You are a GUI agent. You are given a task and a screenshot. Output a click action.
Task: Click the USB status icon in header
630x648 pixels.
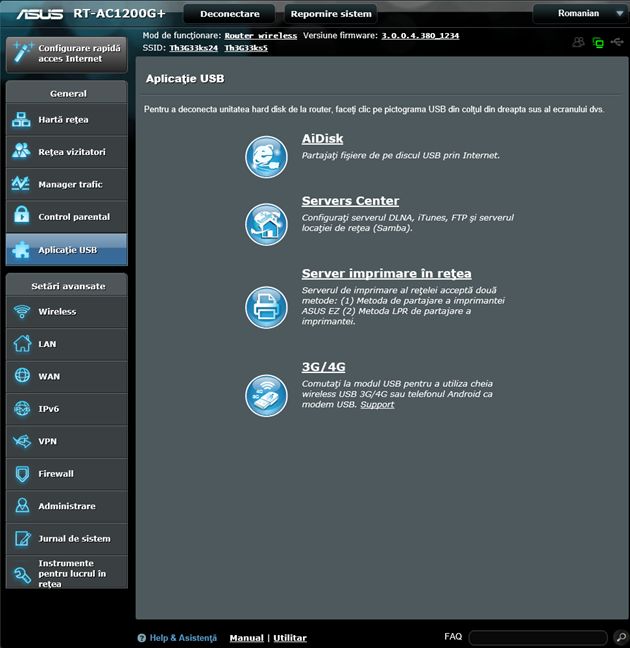[616, 43]
